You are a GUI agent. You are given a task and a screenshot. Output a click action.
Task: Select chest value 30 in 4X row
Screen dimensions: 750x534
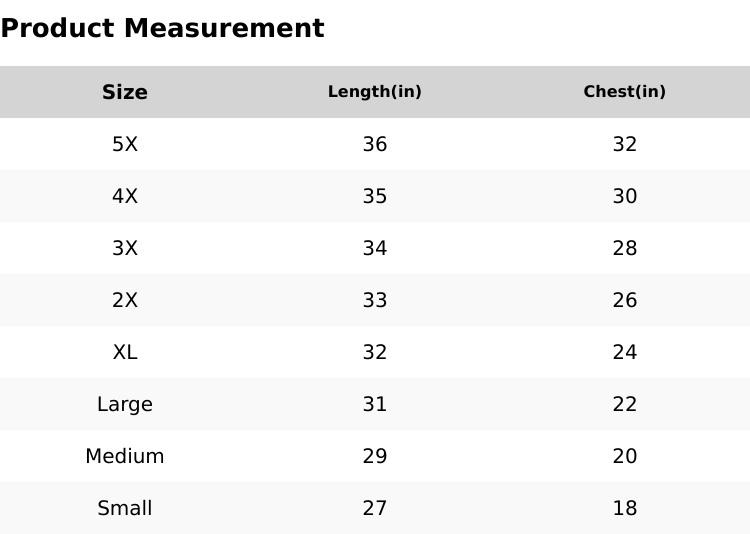pyautogui.click(x=625, y=196)
